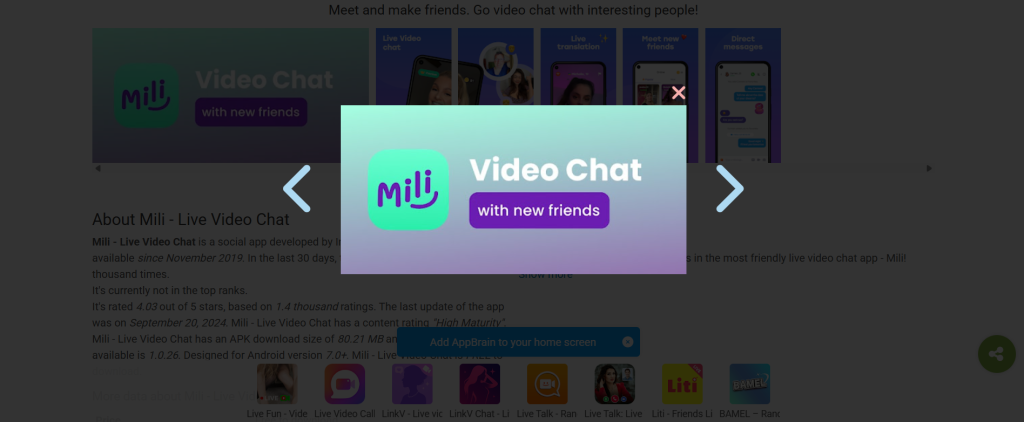Open the LinkV - Live video app icon
Viewport: 1024px width, 422px height.
click(x=412, y=384)
